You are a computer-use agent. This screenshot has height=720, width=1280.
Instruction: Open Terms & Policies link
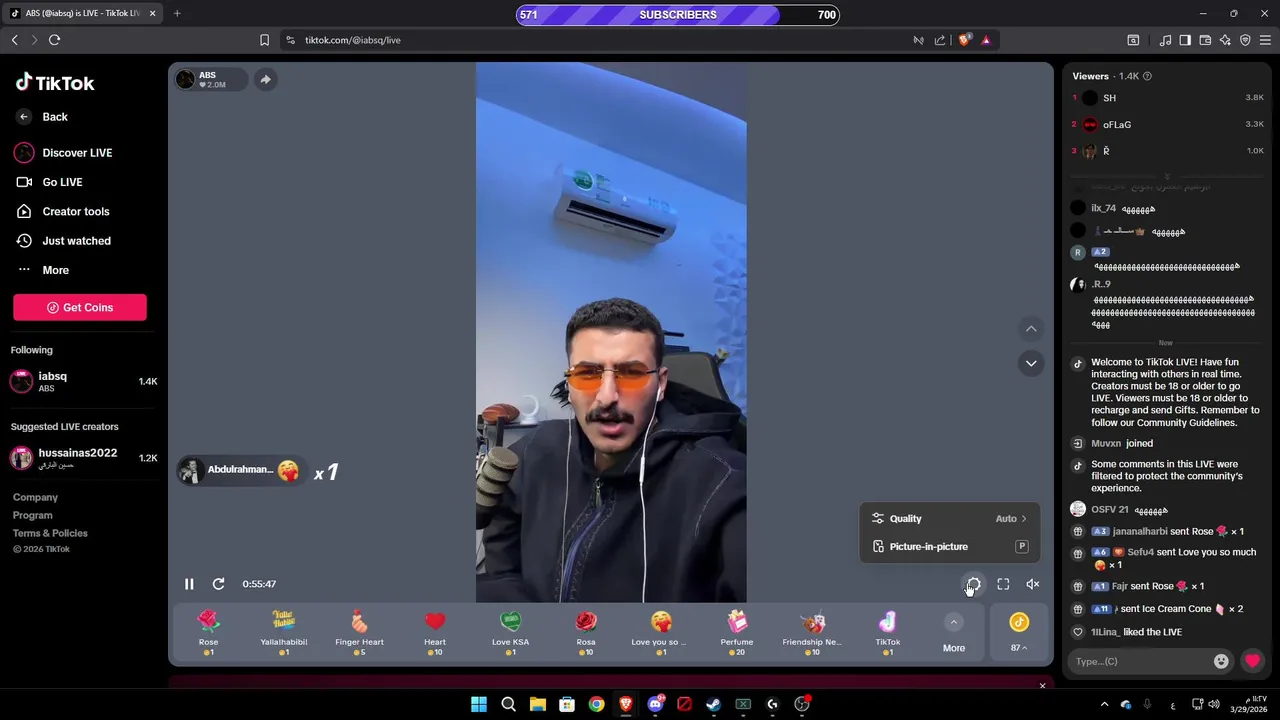(50, 533)
